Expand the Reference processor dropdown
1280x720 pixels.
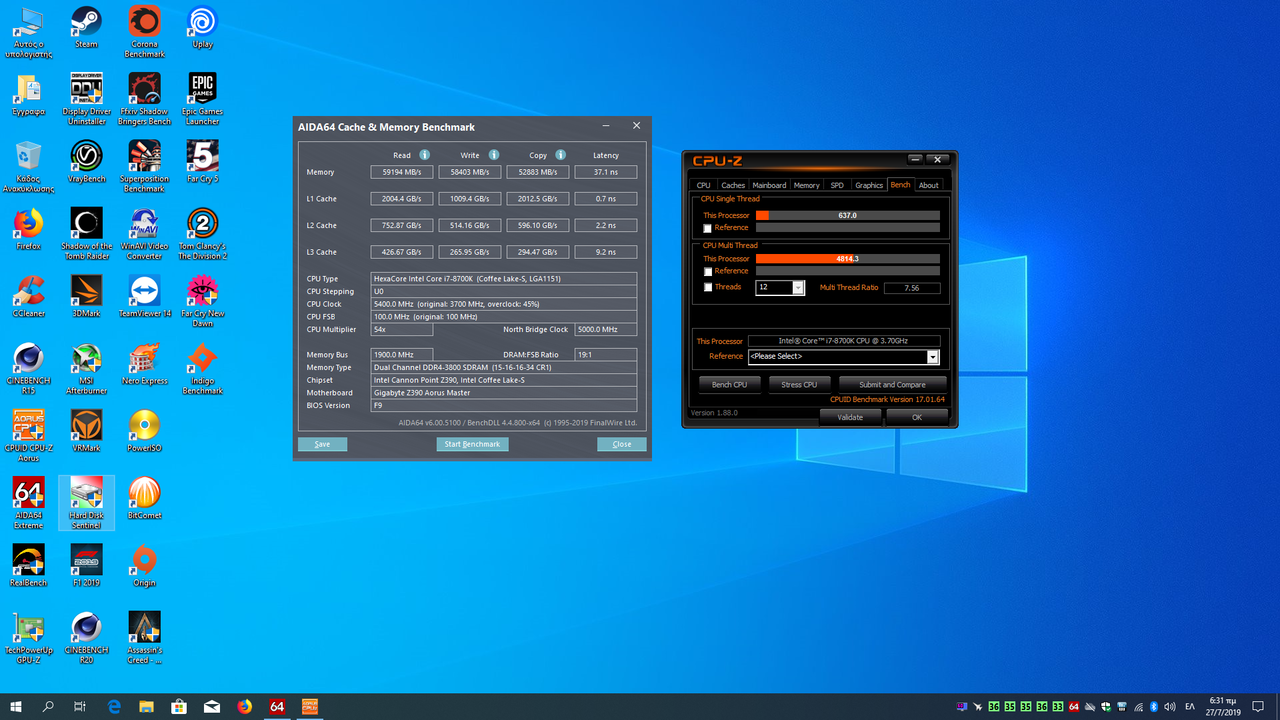tap(933, 357)
